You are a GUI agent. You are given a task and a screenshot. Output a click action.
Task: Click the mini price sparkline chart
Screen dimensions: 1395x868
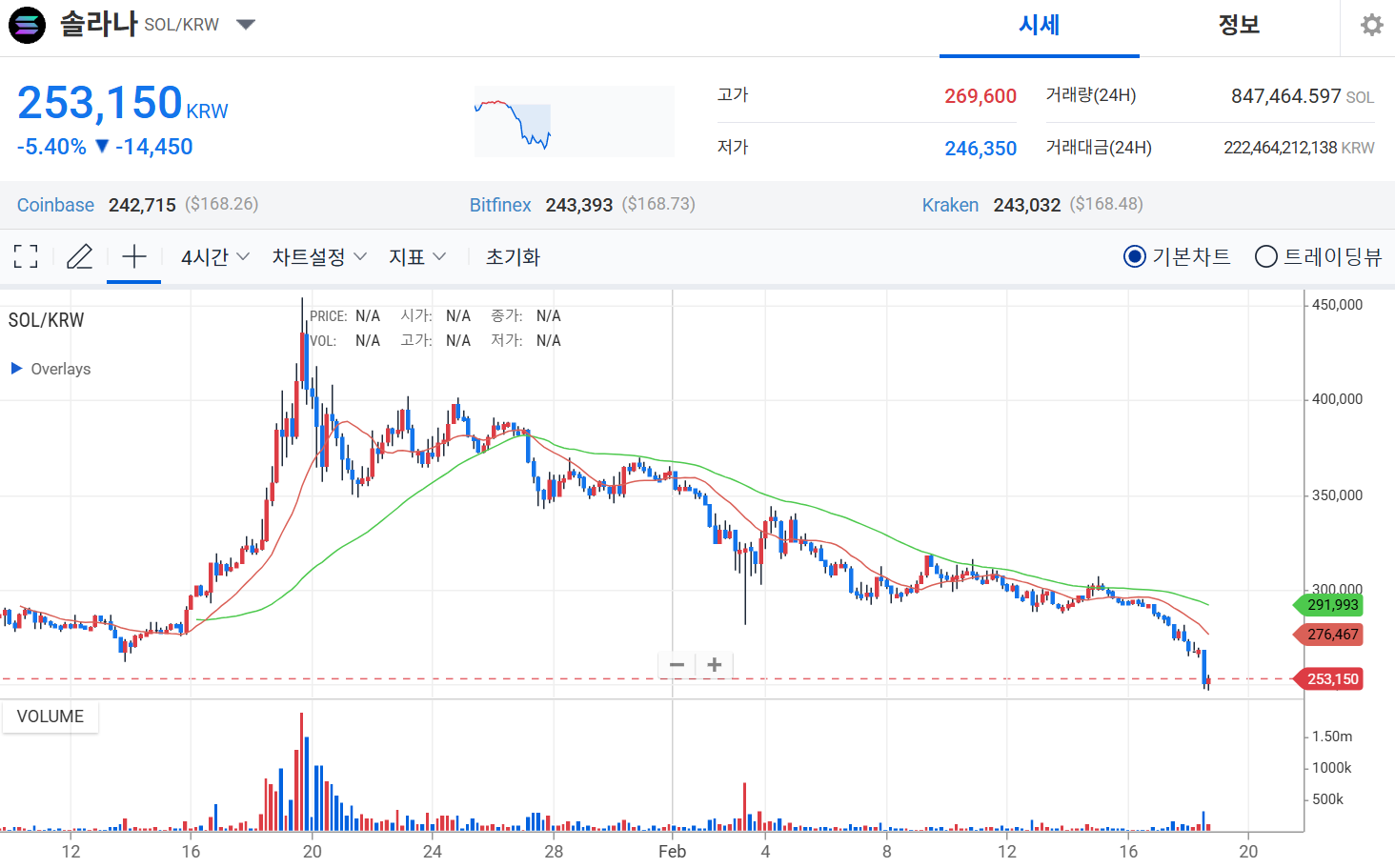click(574, 122)
